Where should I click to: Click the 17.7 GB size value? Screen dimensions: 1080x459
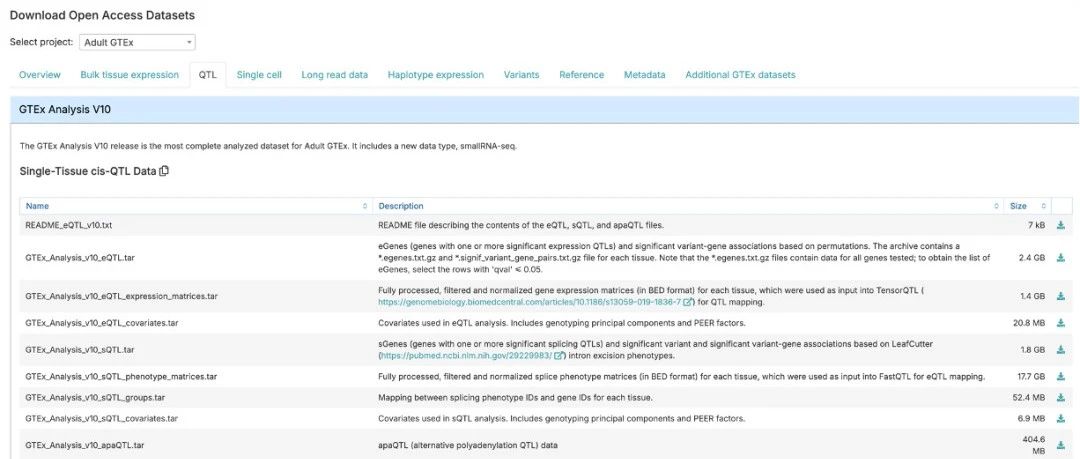(x=1031, y=377)
